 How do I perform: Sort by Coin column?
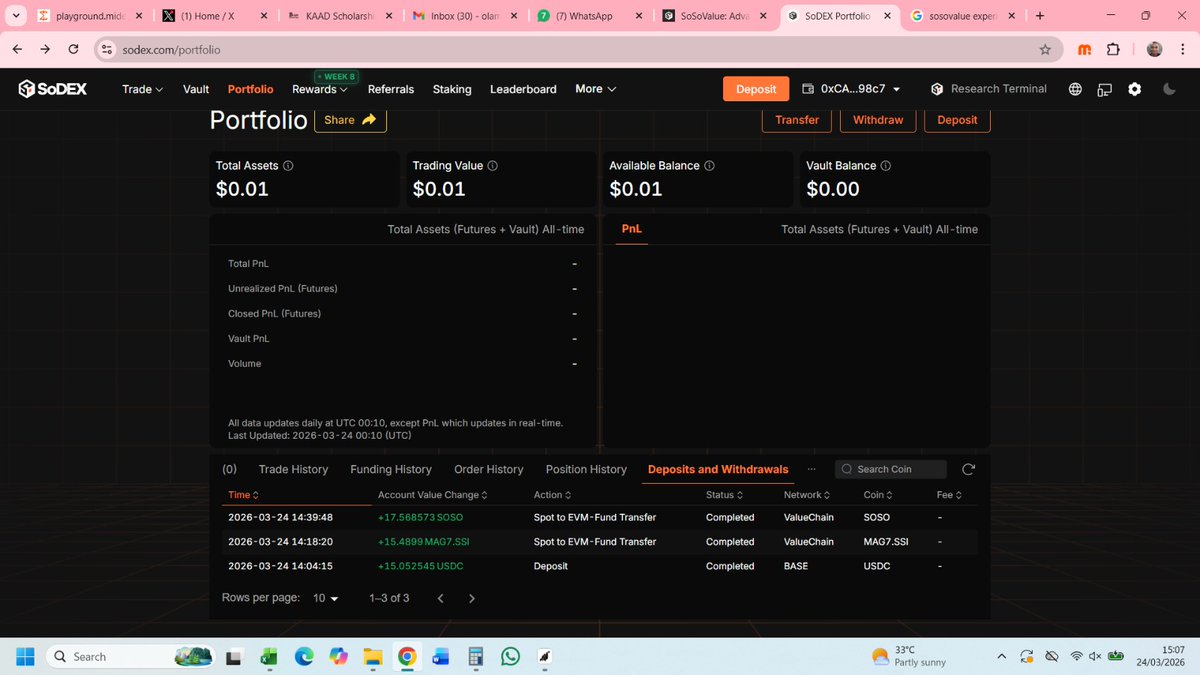[x=879, y=495]
